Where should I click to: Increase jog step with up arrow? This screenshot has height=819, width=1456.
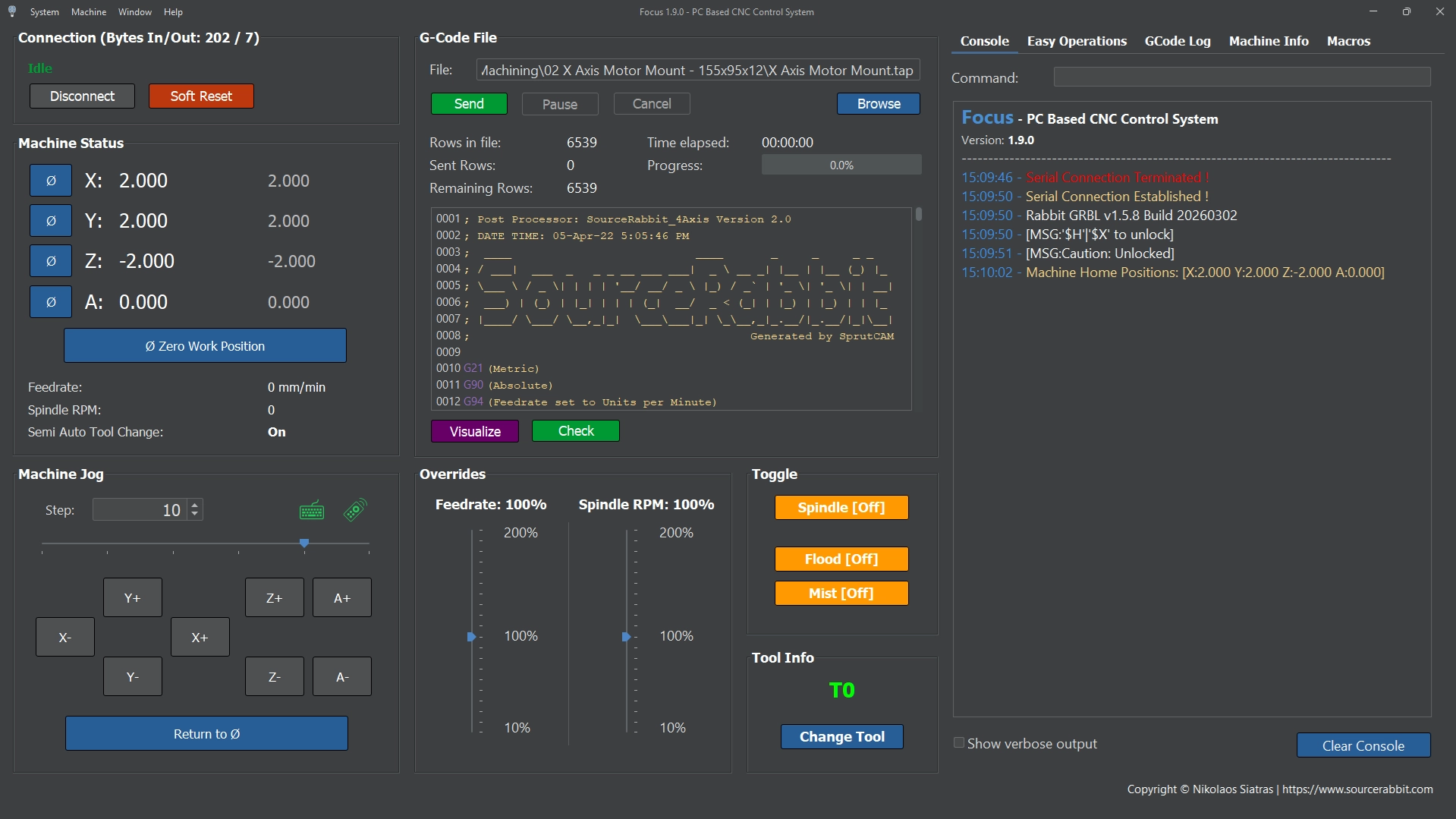tap(195, 505)
